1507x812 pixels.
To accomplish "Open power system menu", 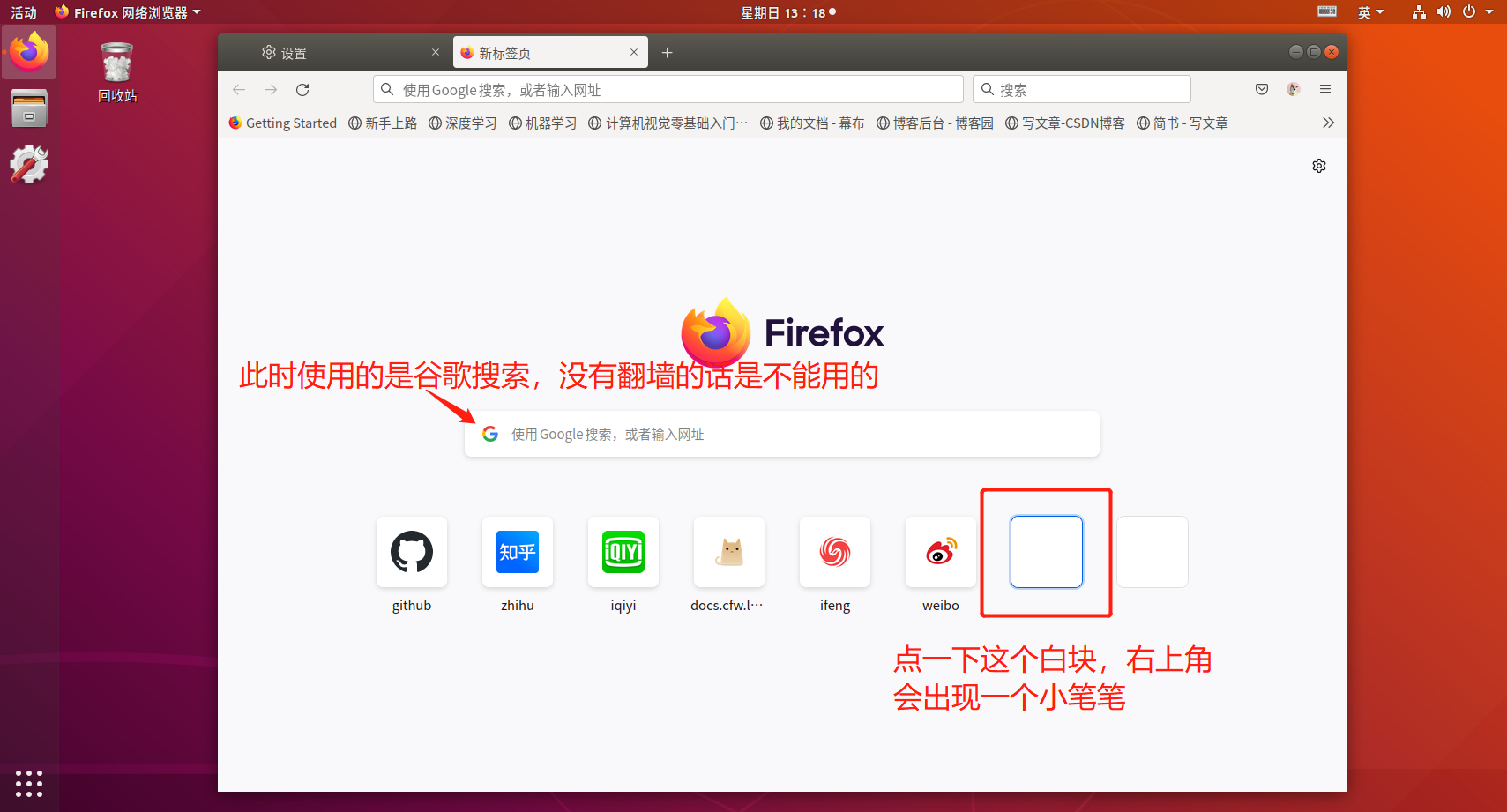I will [1477, 11].
